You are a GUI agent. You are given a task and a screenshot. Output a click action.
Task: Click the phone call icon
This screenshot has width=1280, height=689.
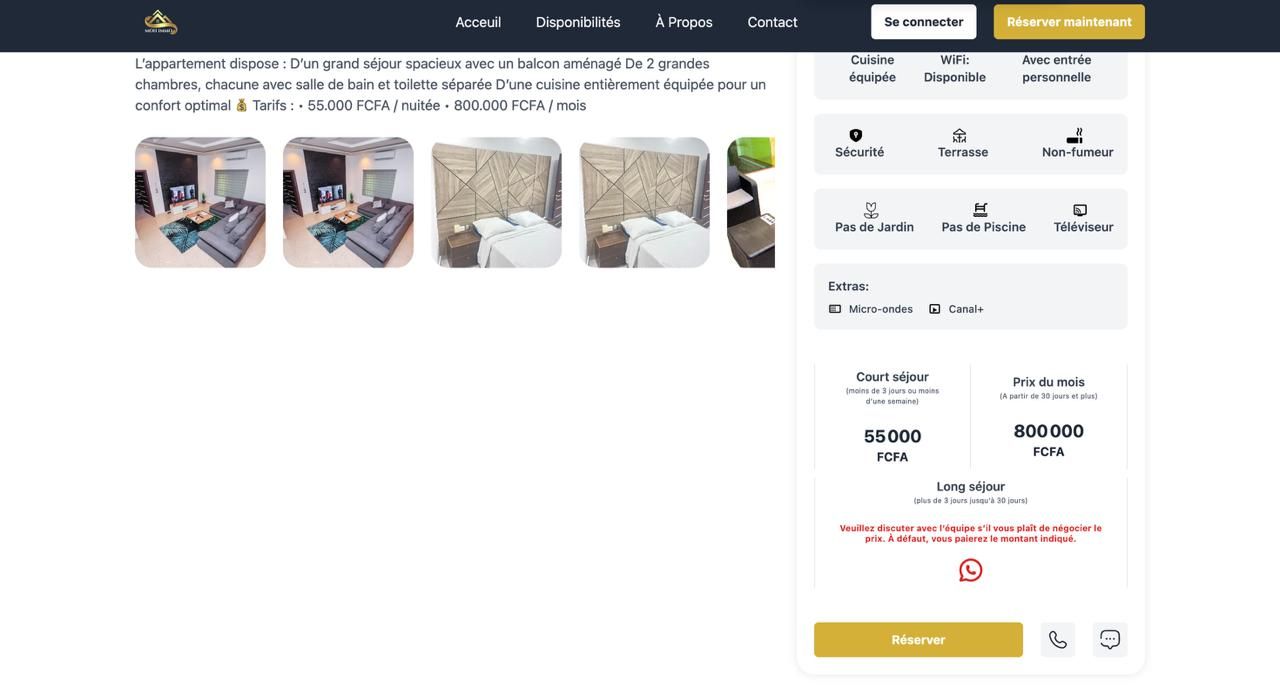[1057, 640]
